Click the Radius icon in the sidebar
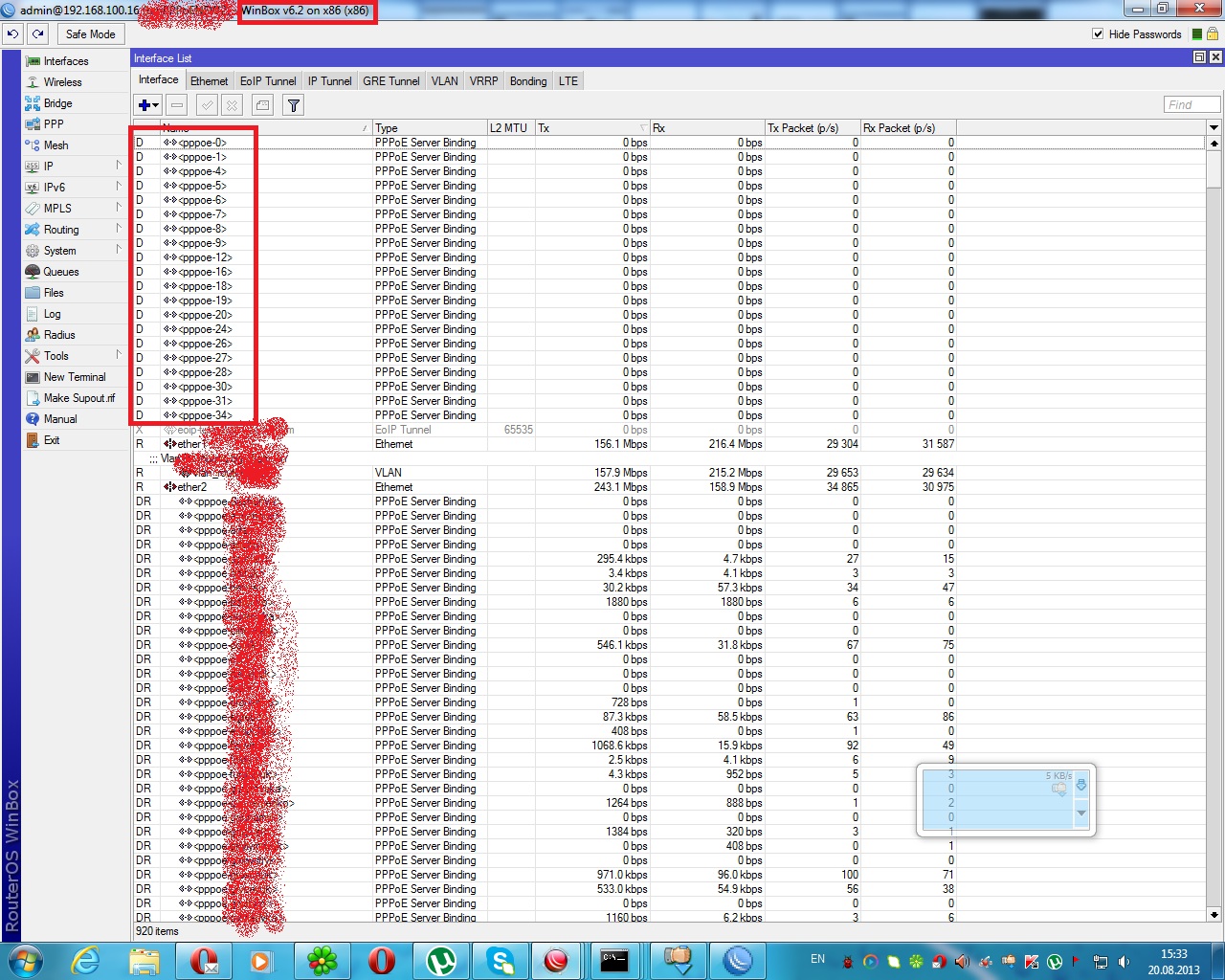1225x980 pixels. point(33,335)
